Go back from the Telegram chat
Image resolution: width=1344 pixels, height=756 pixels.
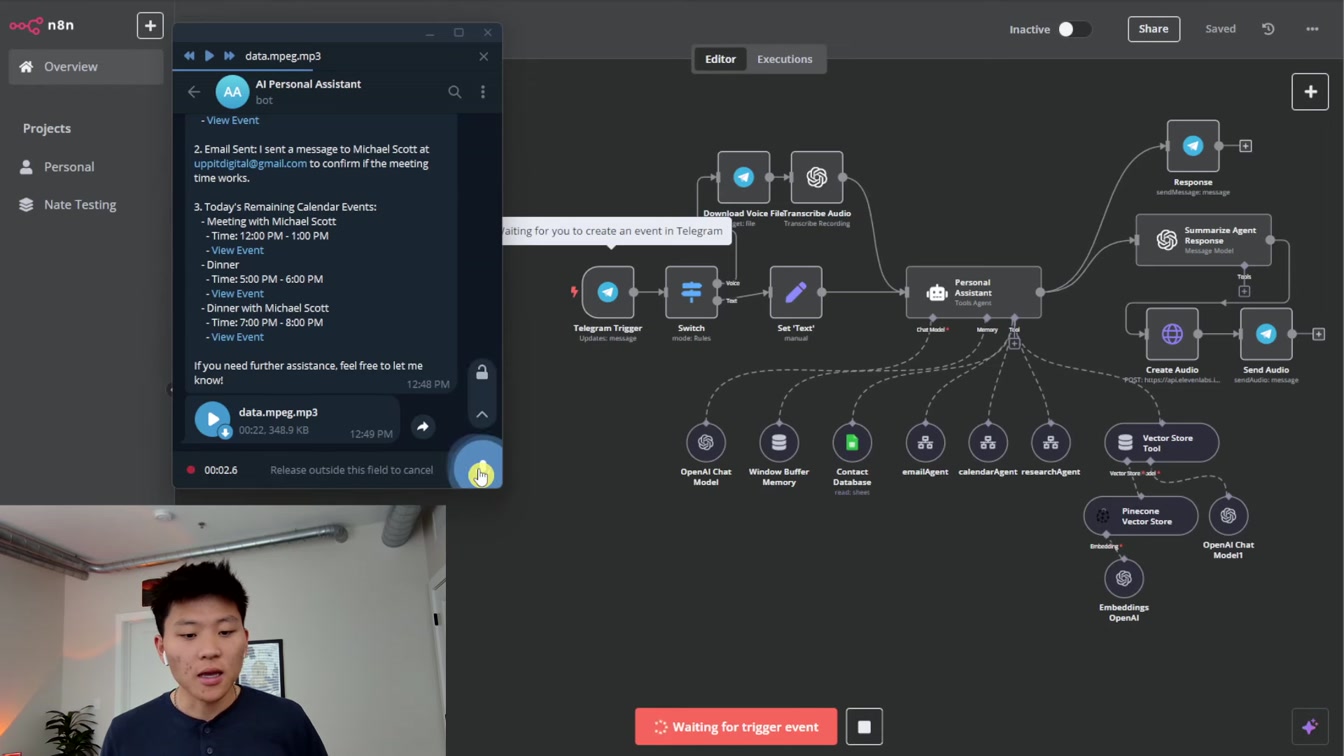(194, 92)
